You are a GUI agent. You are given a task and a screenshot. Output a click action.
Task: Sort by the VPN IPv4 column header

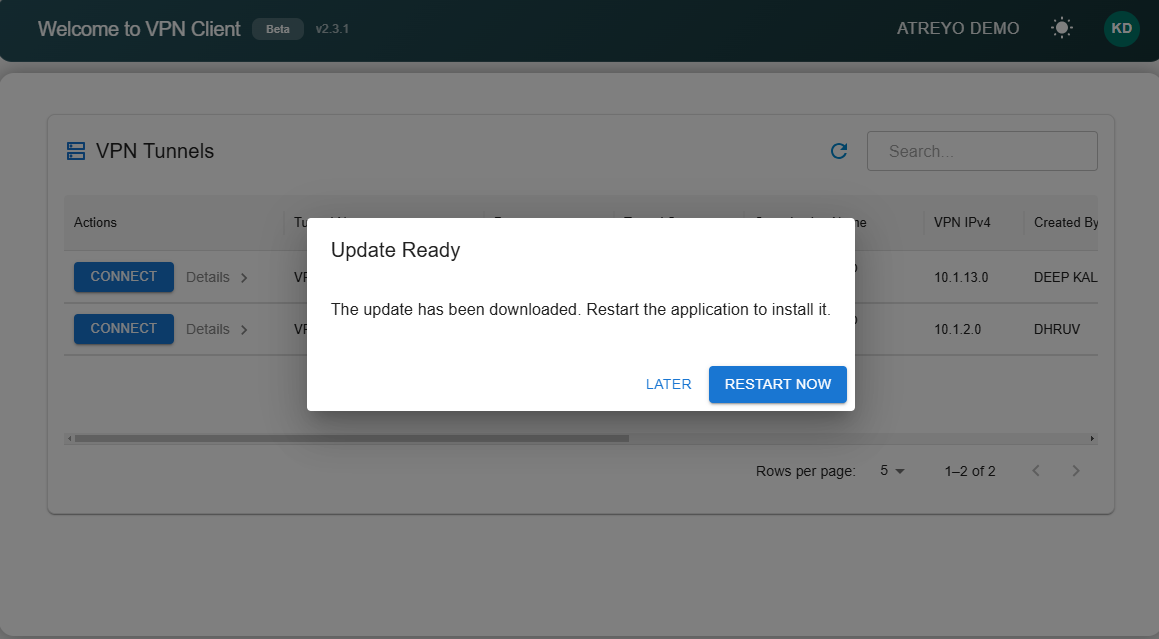(x=961, y=222)
